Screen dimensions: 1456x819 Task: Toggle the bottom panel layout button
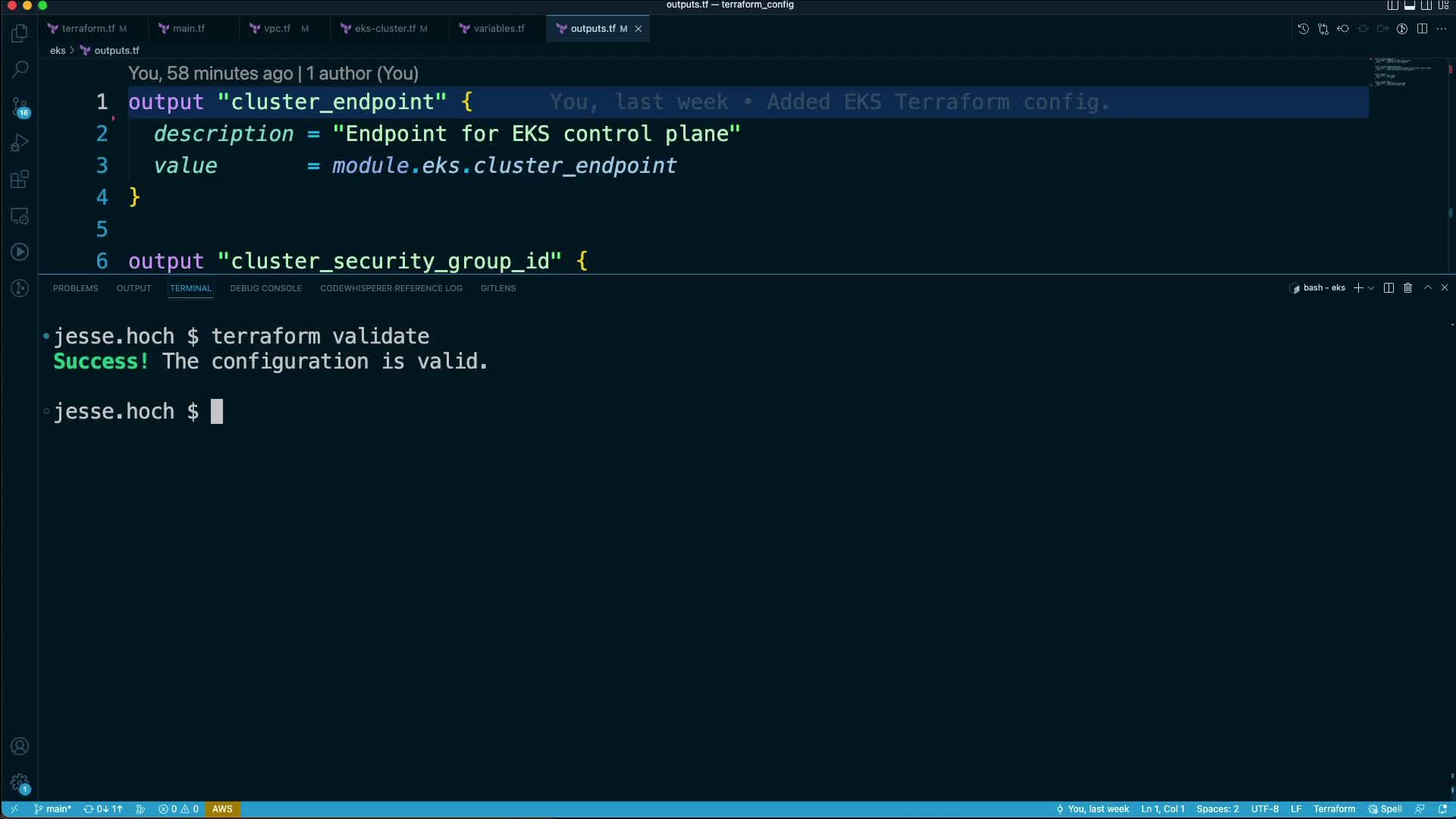pyautogui.click(x=1410, y=5)
